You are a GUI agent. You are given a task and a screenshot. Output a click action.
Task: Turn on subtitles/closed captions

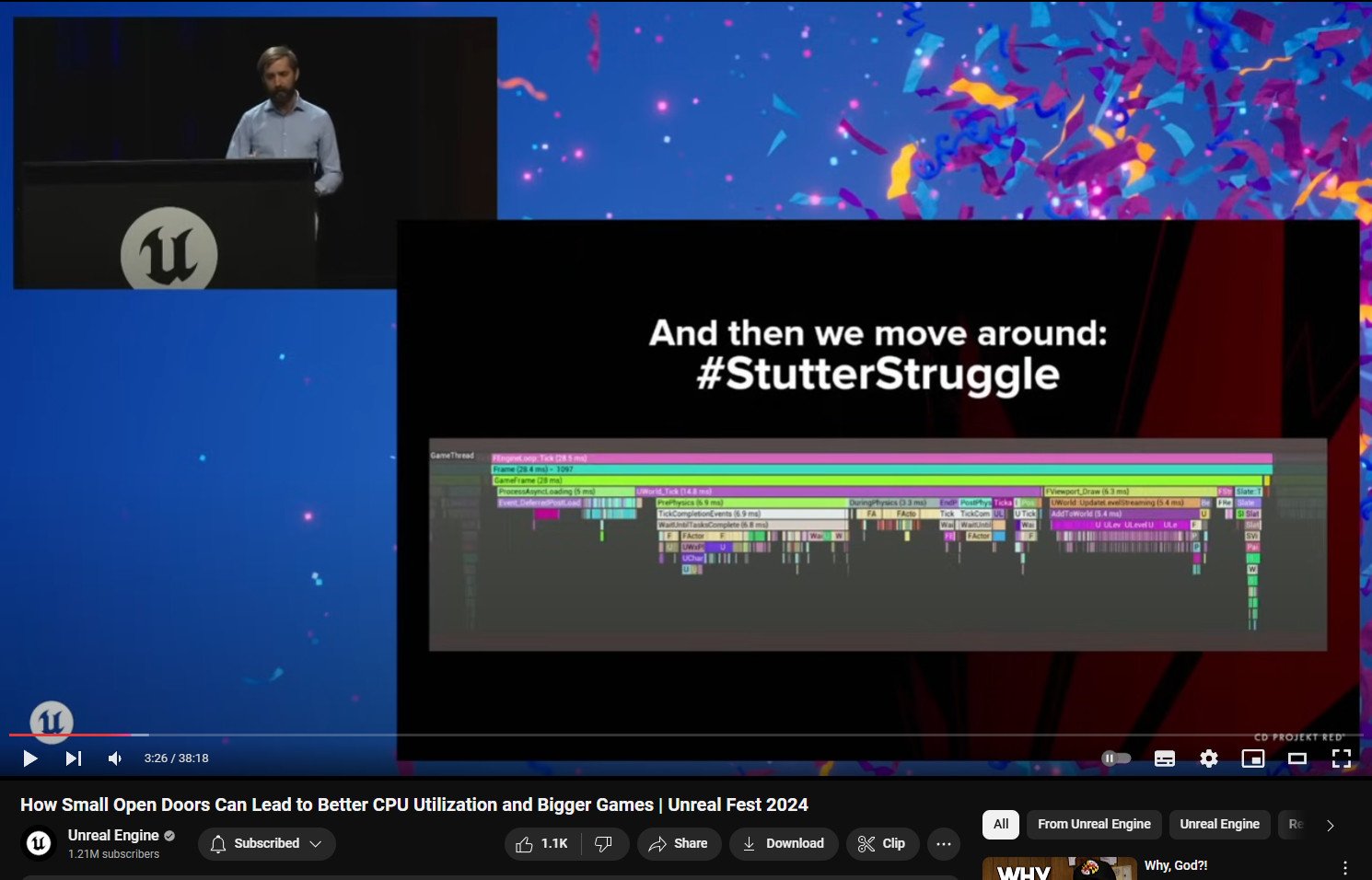tap(1165, 758)
